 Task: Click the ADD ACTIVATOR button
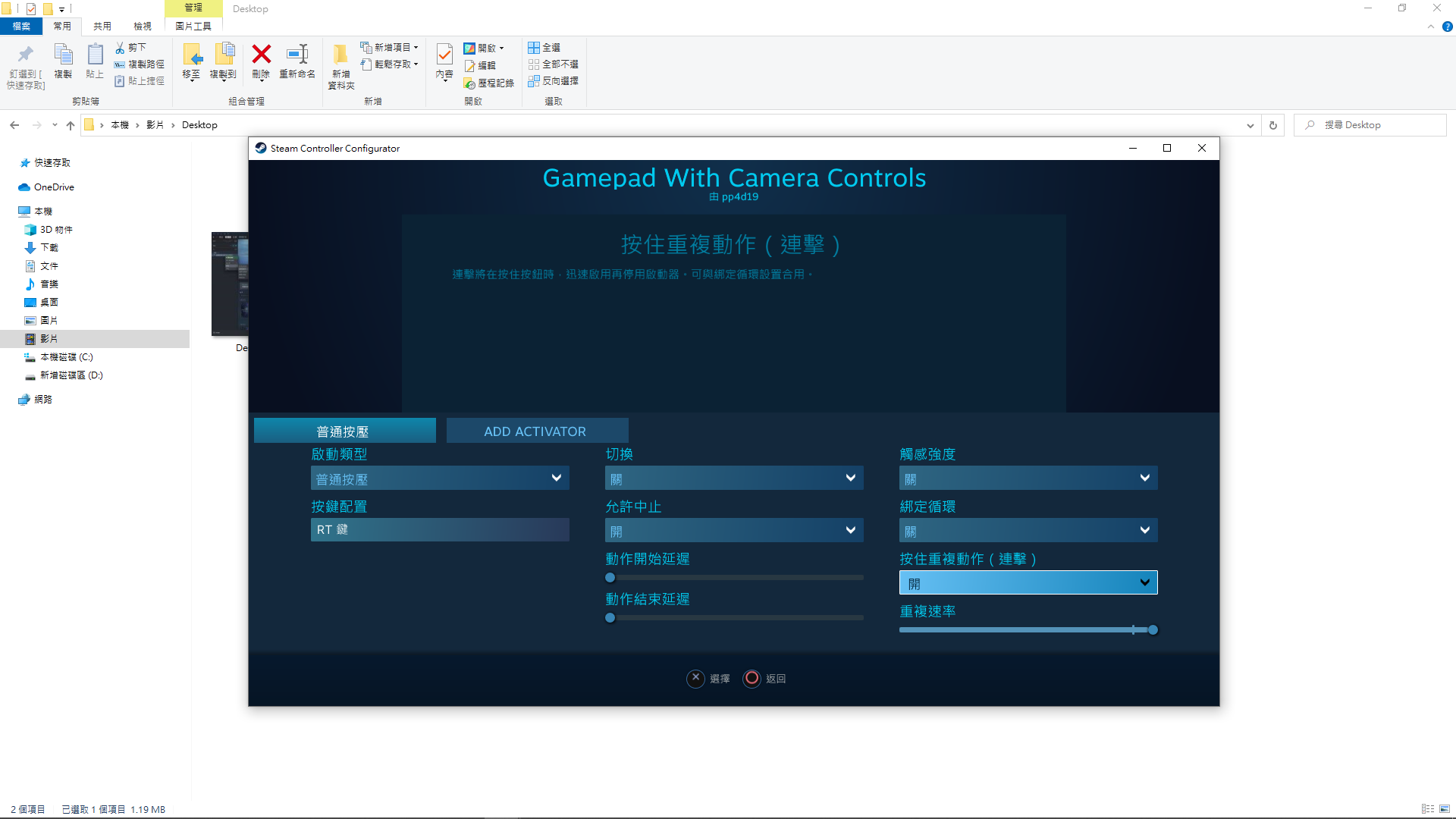tap(537, 431)
